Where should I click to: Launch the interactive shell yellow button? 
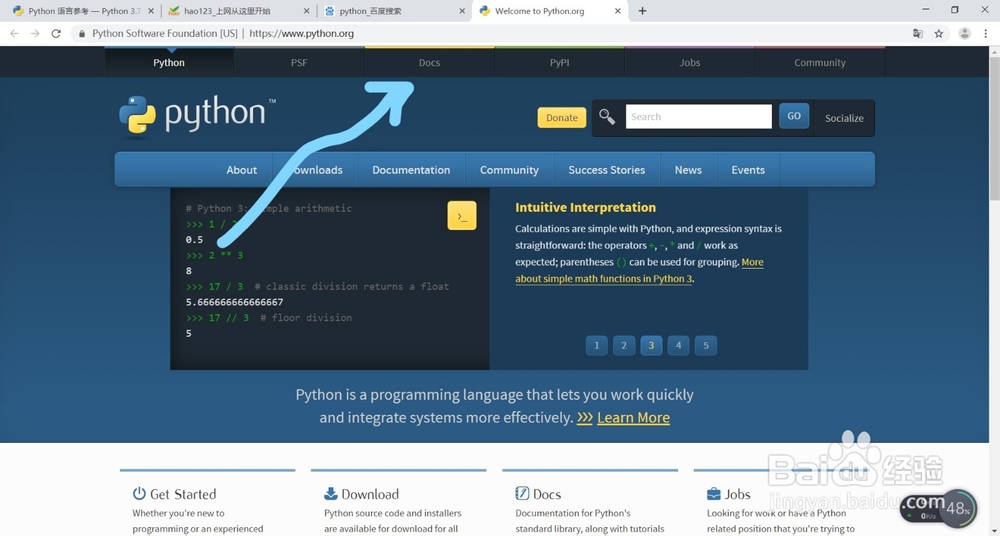pyautogui.click(x=462, y=216)
